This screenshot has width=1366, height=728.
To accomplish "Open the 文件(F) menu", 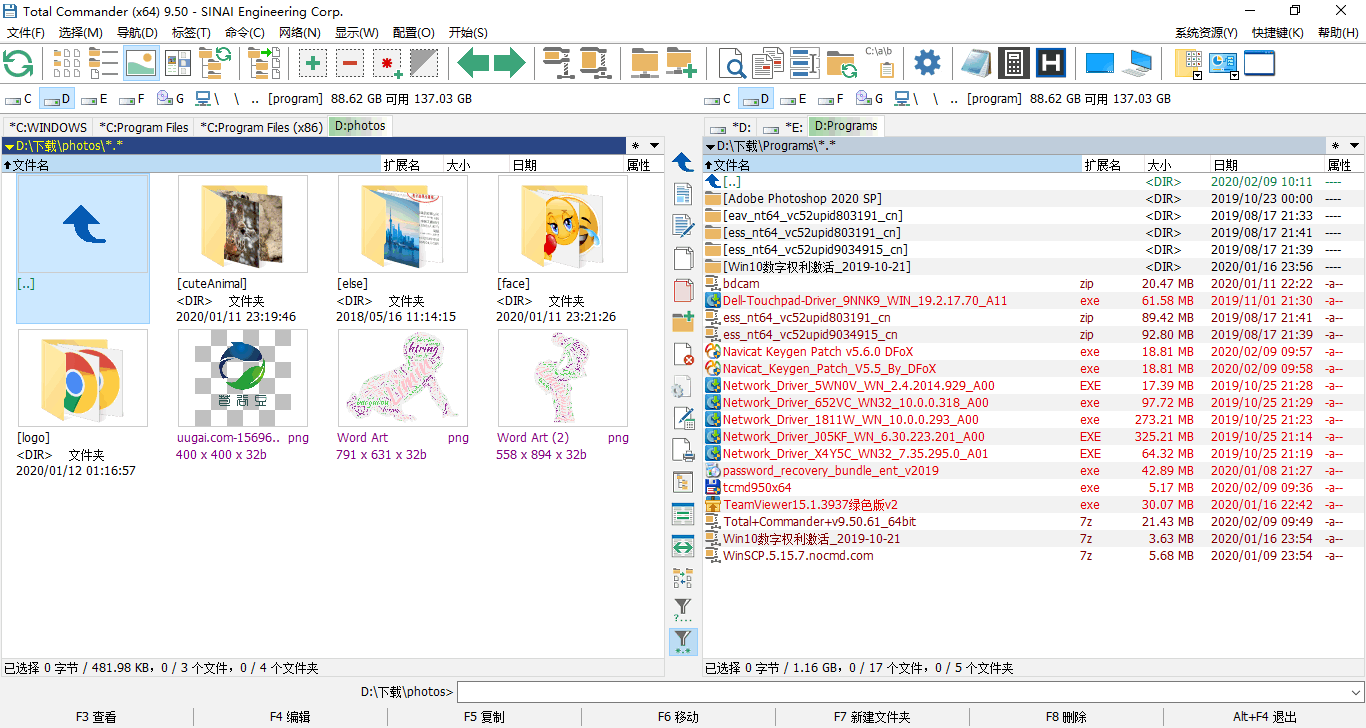I will [26, 33].
